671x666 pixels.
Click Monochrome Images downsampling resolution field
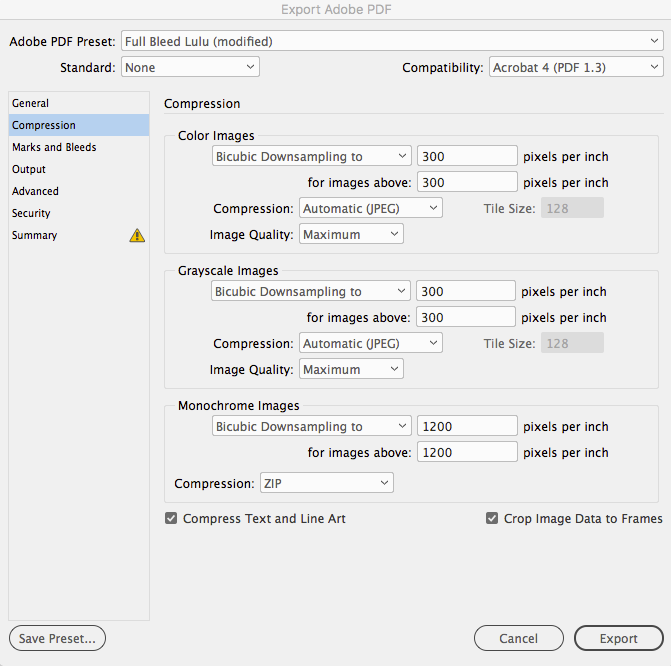pyautogui.click(x=467, y=426)
